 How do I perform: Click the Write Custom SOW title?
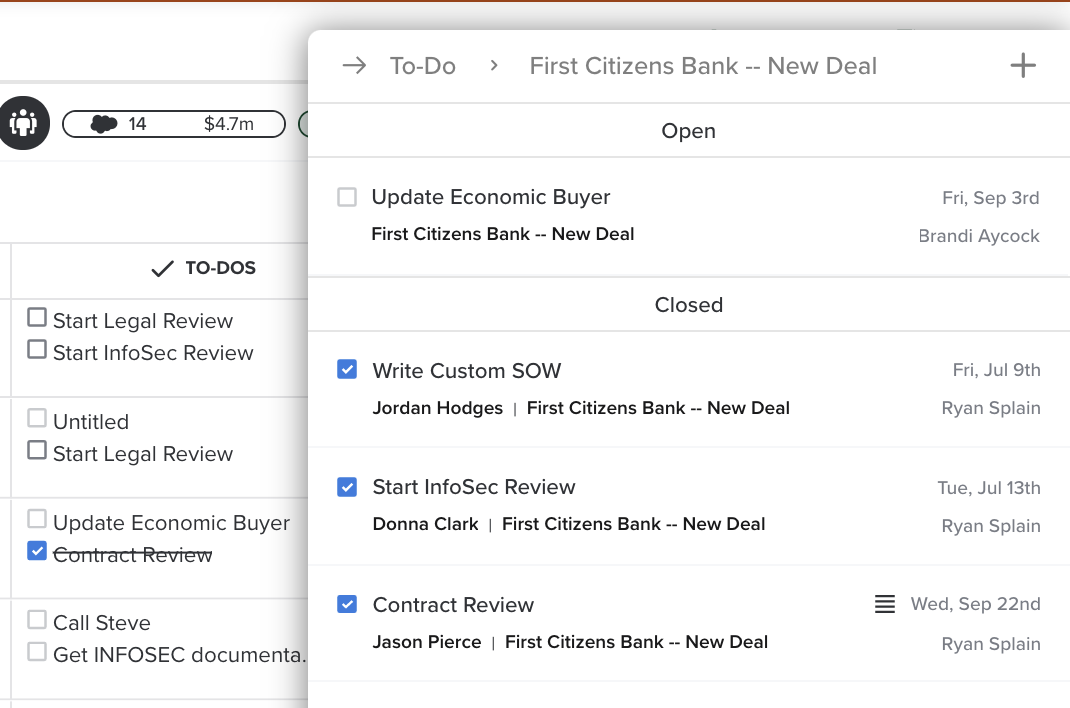[467, 370]
